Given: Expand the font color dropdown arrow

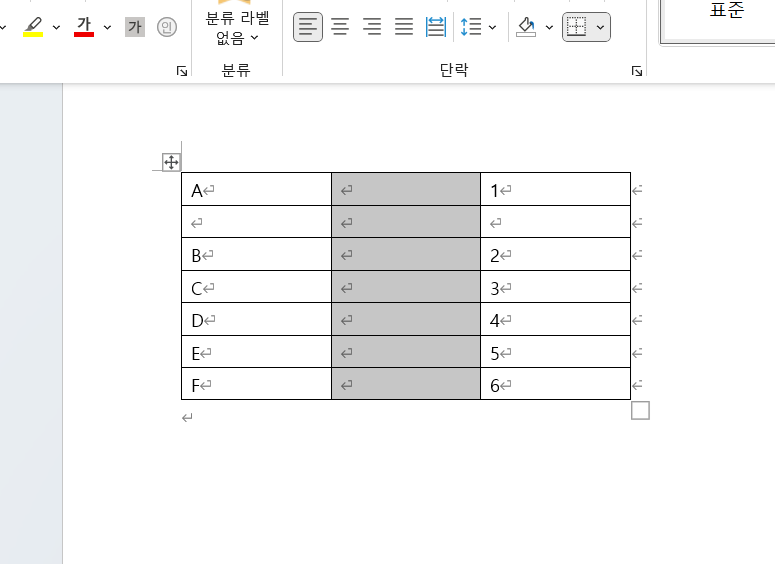Looking at the screenshot, I should pos(107,27).
